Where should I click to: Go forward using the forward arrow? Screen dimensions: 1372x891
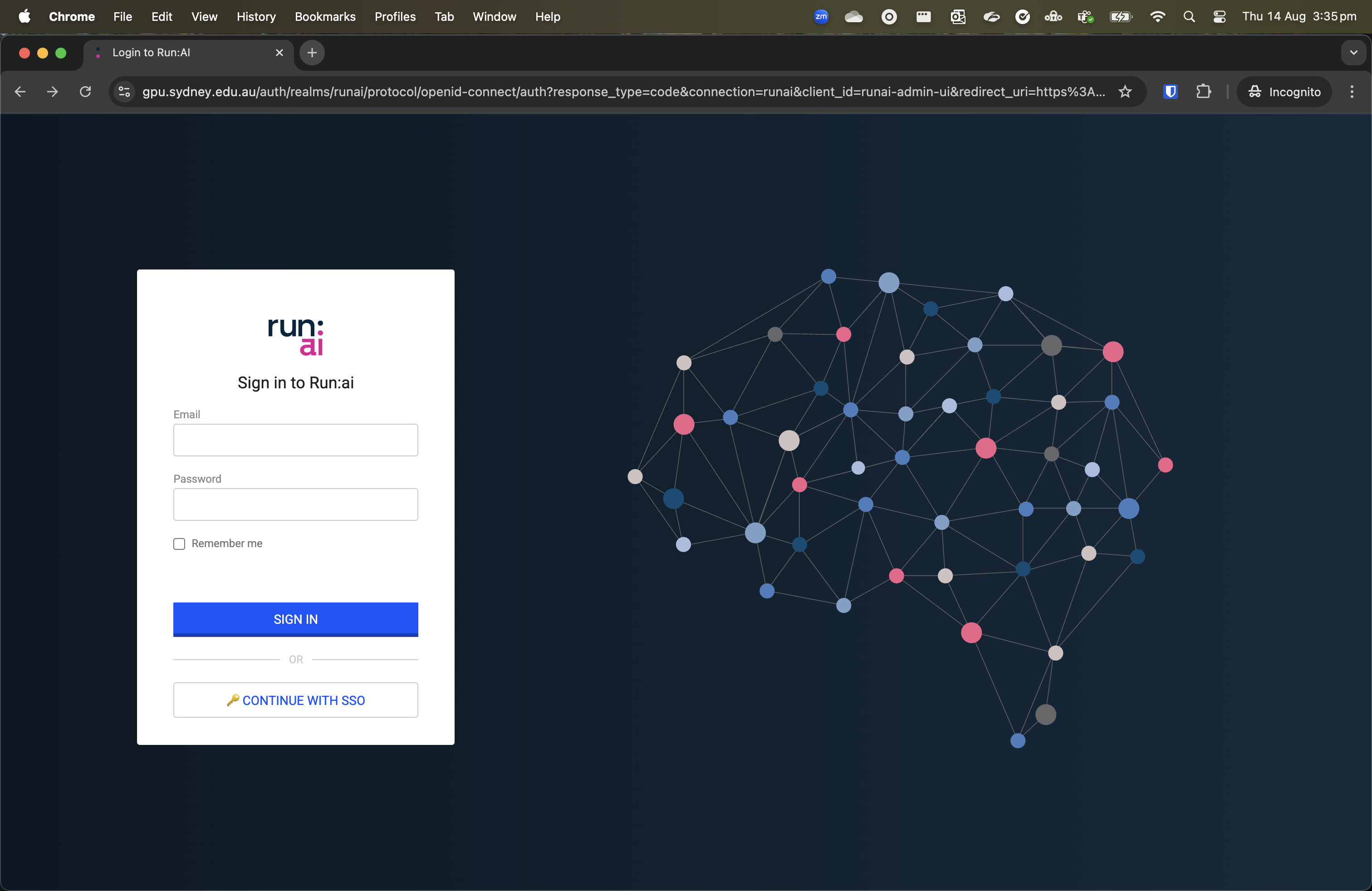[52, 92]
